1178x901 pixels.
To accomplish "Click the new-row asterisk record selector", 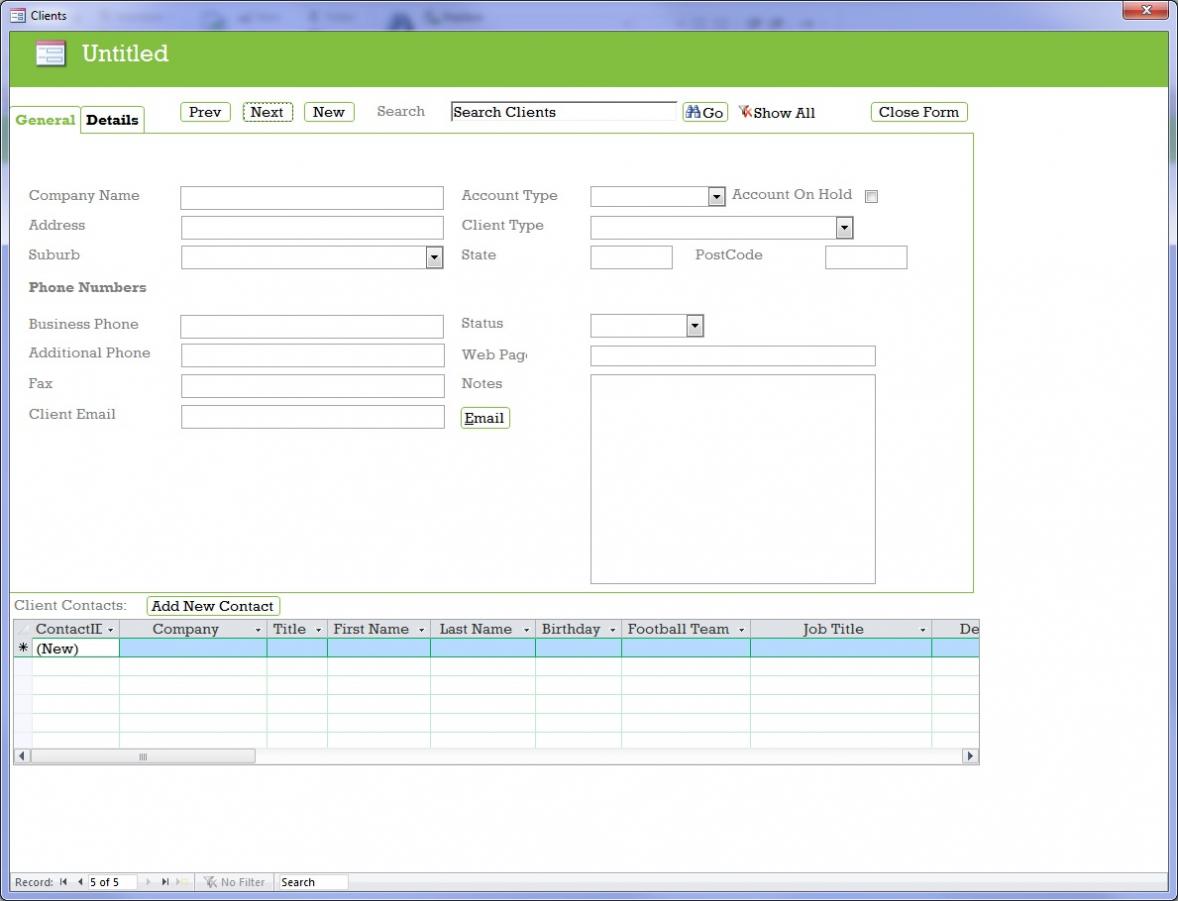I will point(23,648).
